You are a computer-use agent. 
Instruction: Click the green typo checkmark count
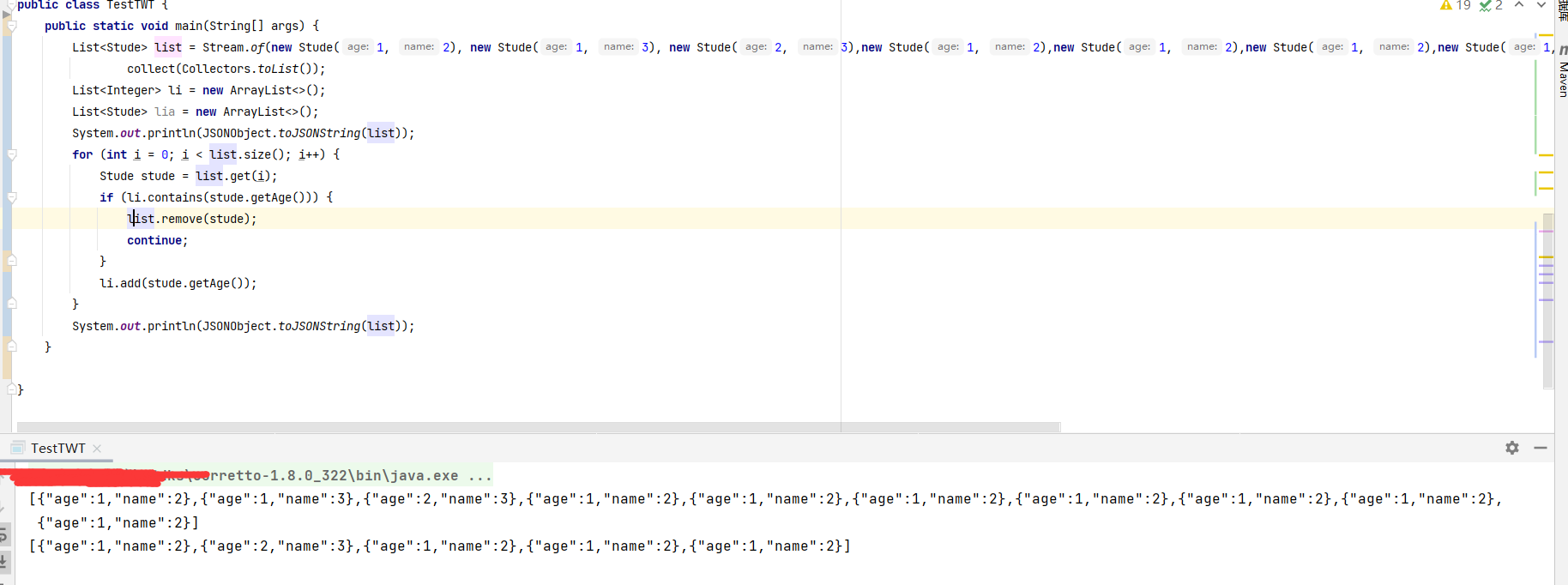click(1491, 5)
